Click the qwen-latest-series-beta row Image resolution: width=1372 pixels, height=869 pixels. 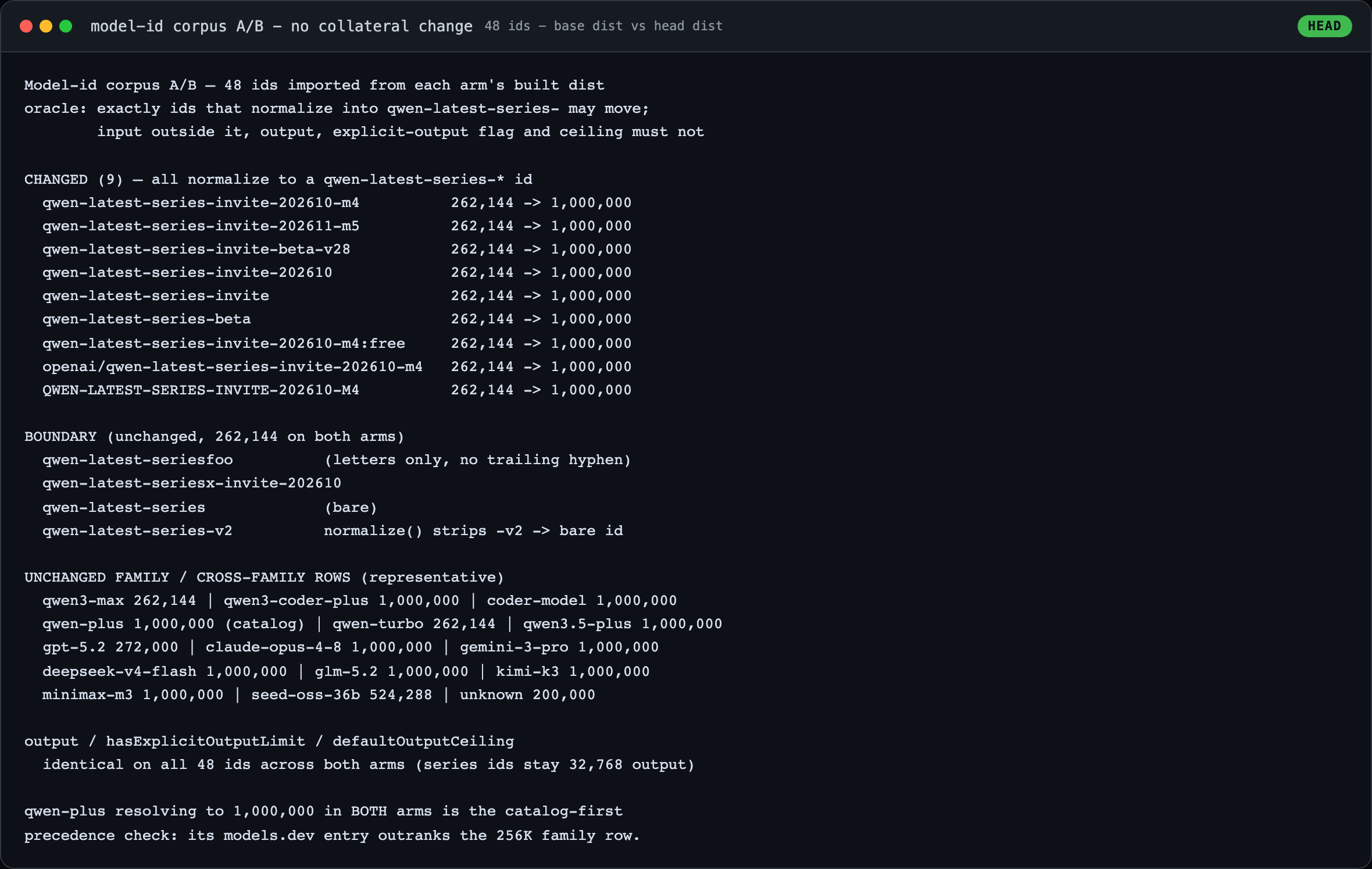click(x=337, y=319)
